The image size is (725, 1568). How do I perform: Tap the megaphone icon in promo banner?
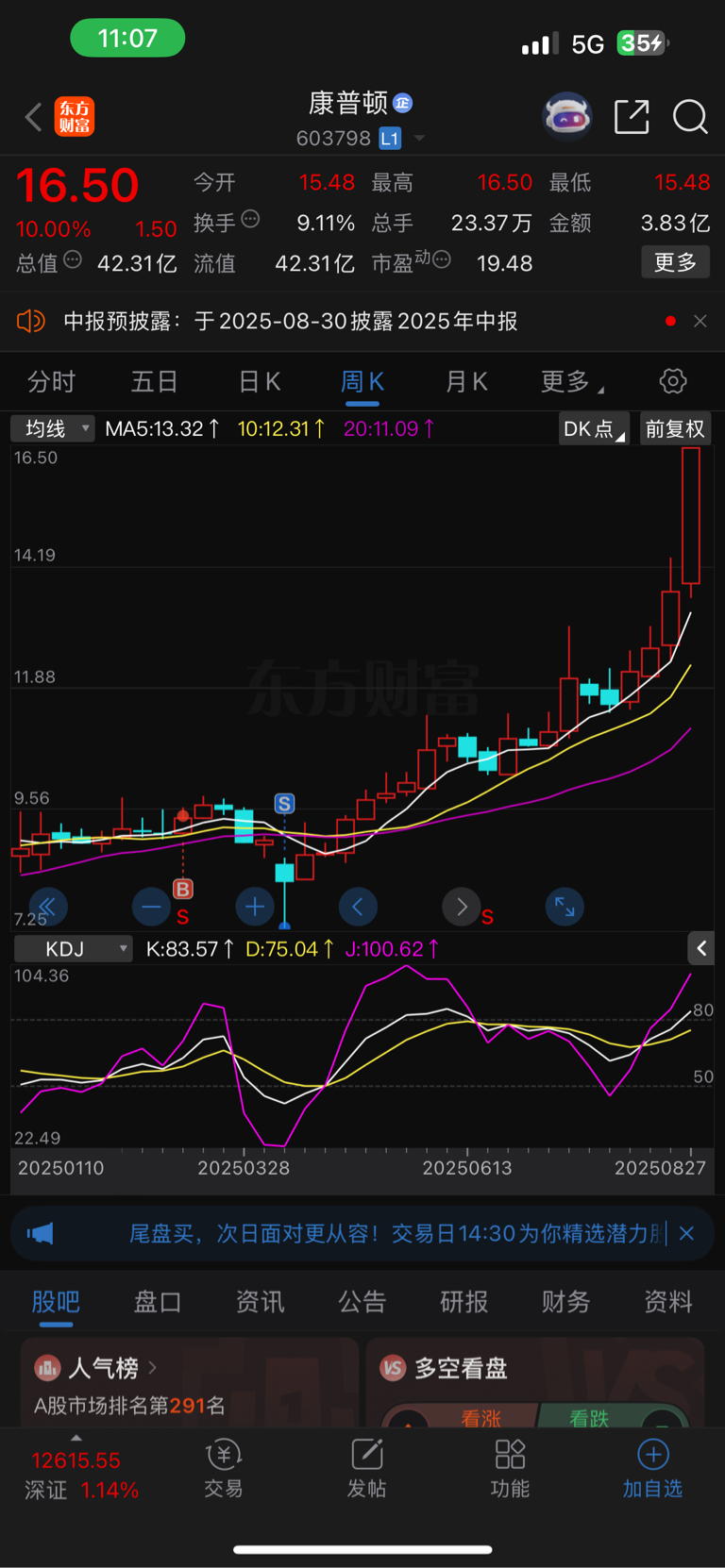[40, 1233]
